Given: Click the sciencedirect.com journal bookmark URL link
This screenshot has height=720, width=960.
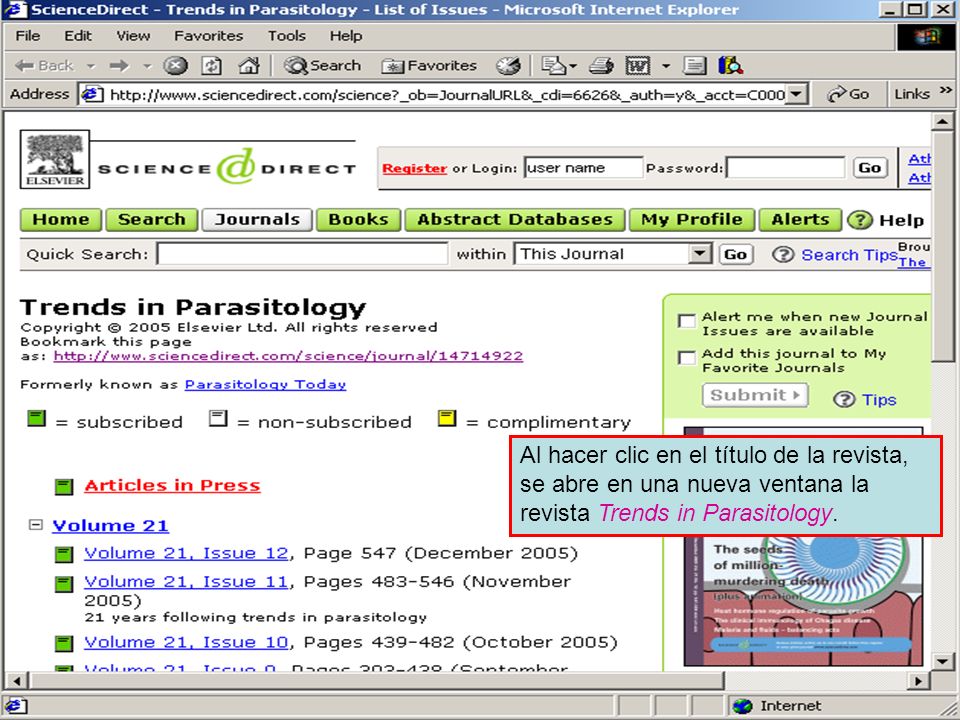Looking at the screenshot, I should (288, 356).
